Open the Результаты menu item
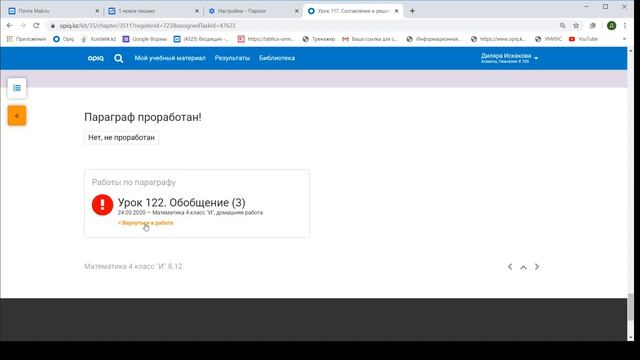640x360 pixels. tap(232, 58)
